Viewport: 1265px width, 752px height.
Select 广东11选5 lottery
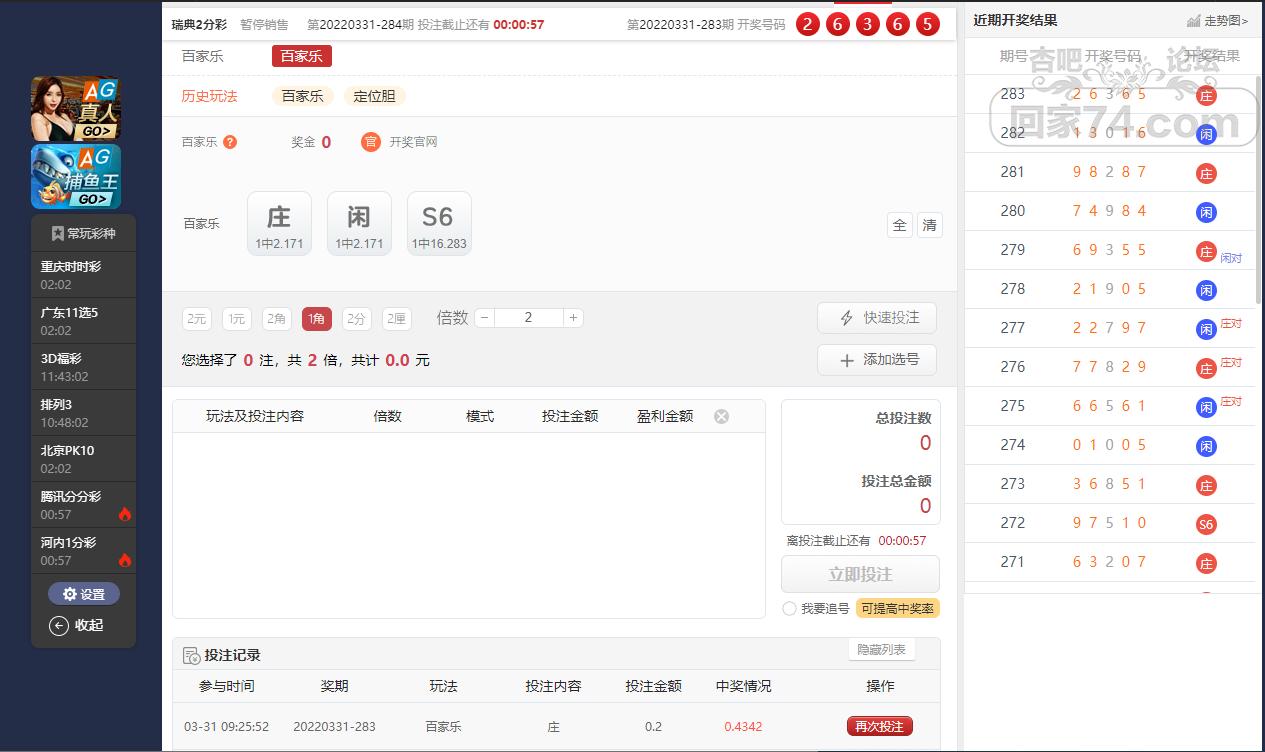83,321
